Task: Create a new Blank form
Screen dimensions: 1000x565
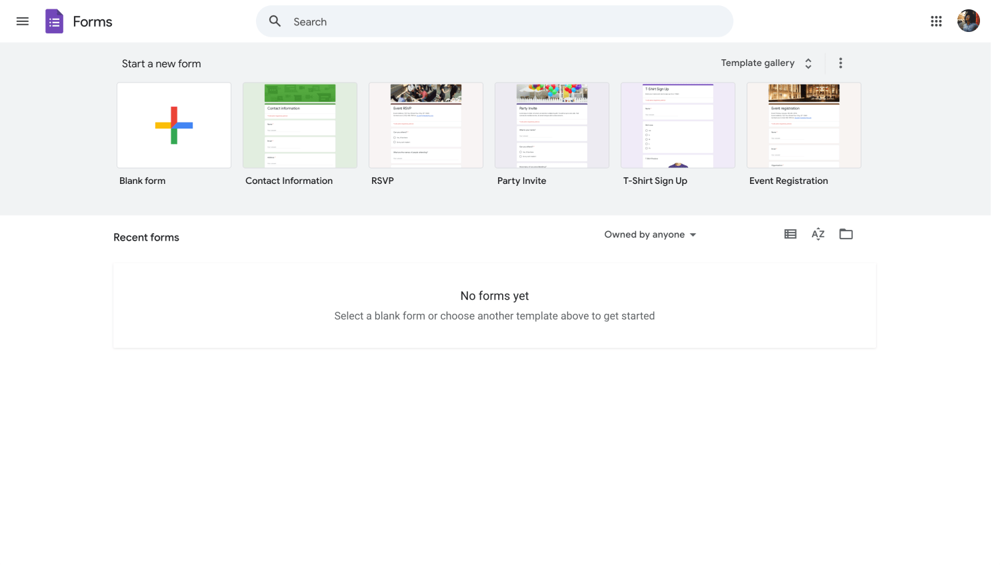Action: pos(174,125)
